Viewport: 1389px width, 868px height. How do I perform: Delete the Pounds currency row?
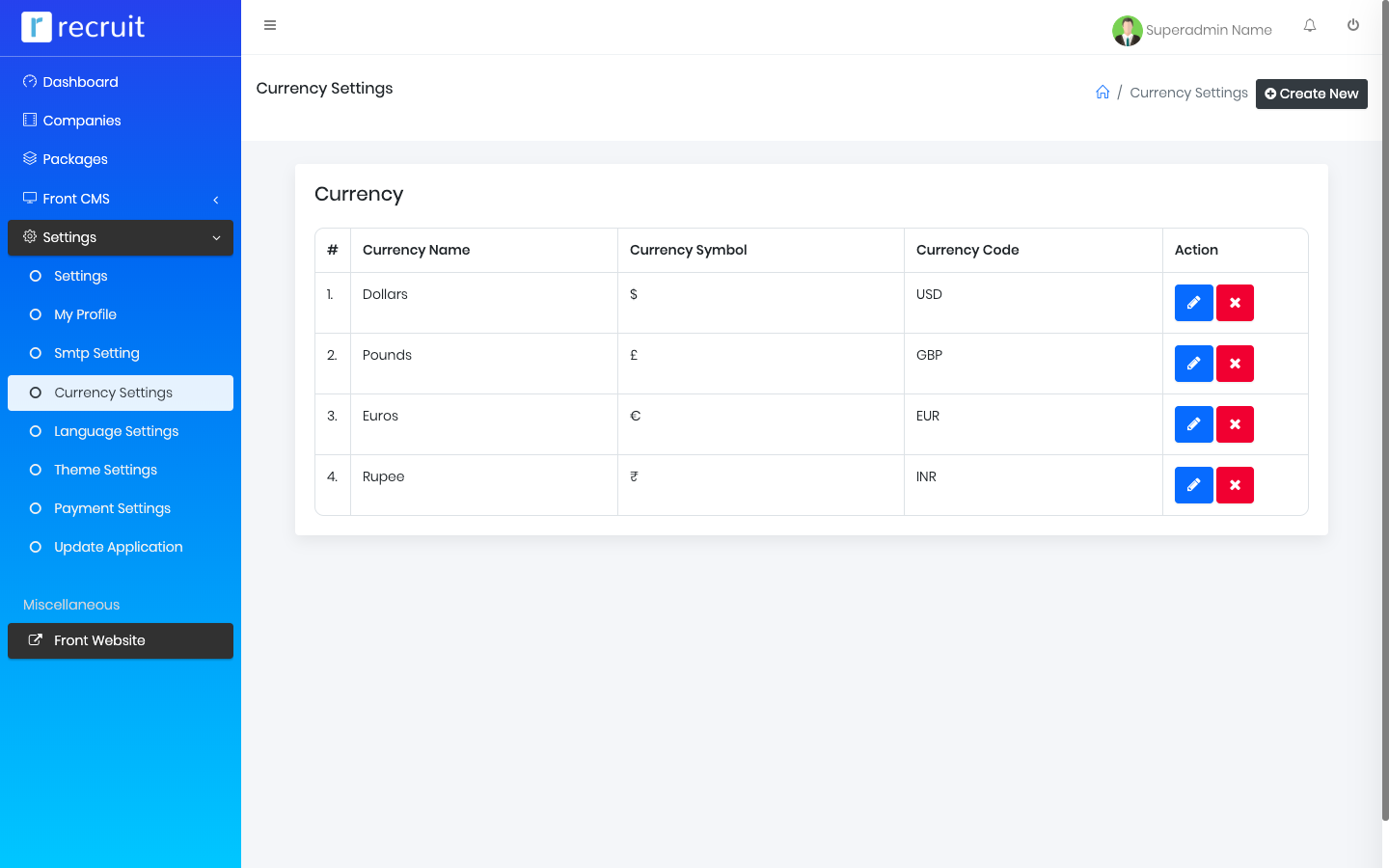(1235, 364)
